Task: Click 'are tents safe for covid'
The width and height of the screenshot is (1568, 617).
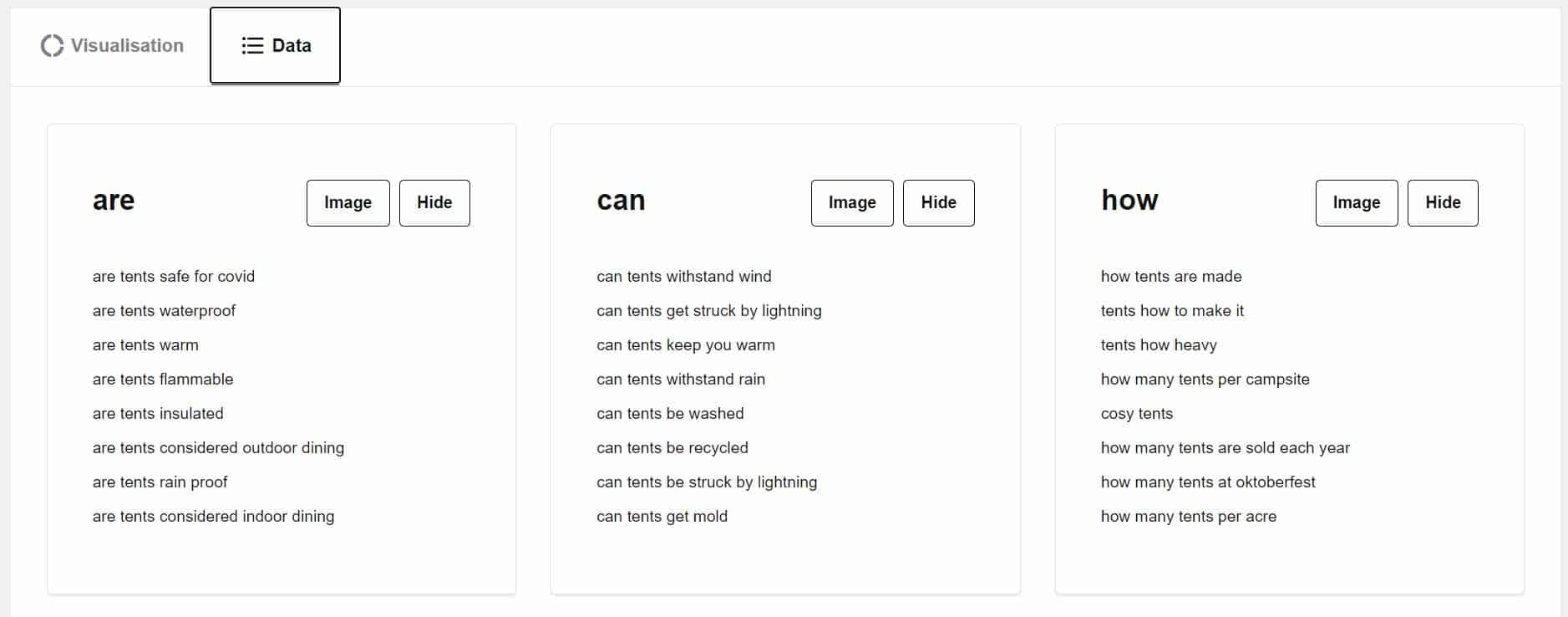Action: click(174, 276)
